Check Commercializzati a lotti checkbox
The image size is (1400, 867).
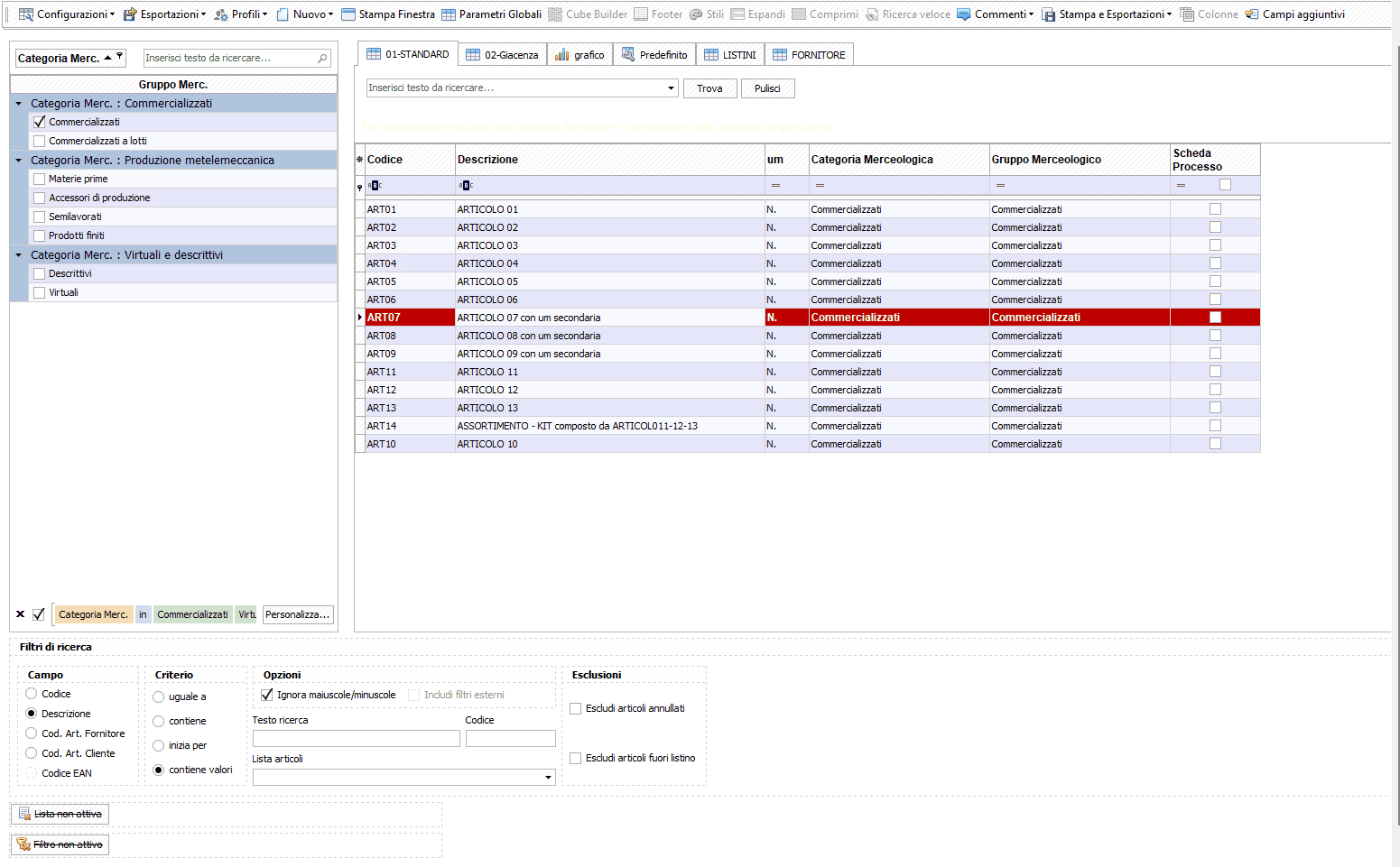(x=39, y=141)
